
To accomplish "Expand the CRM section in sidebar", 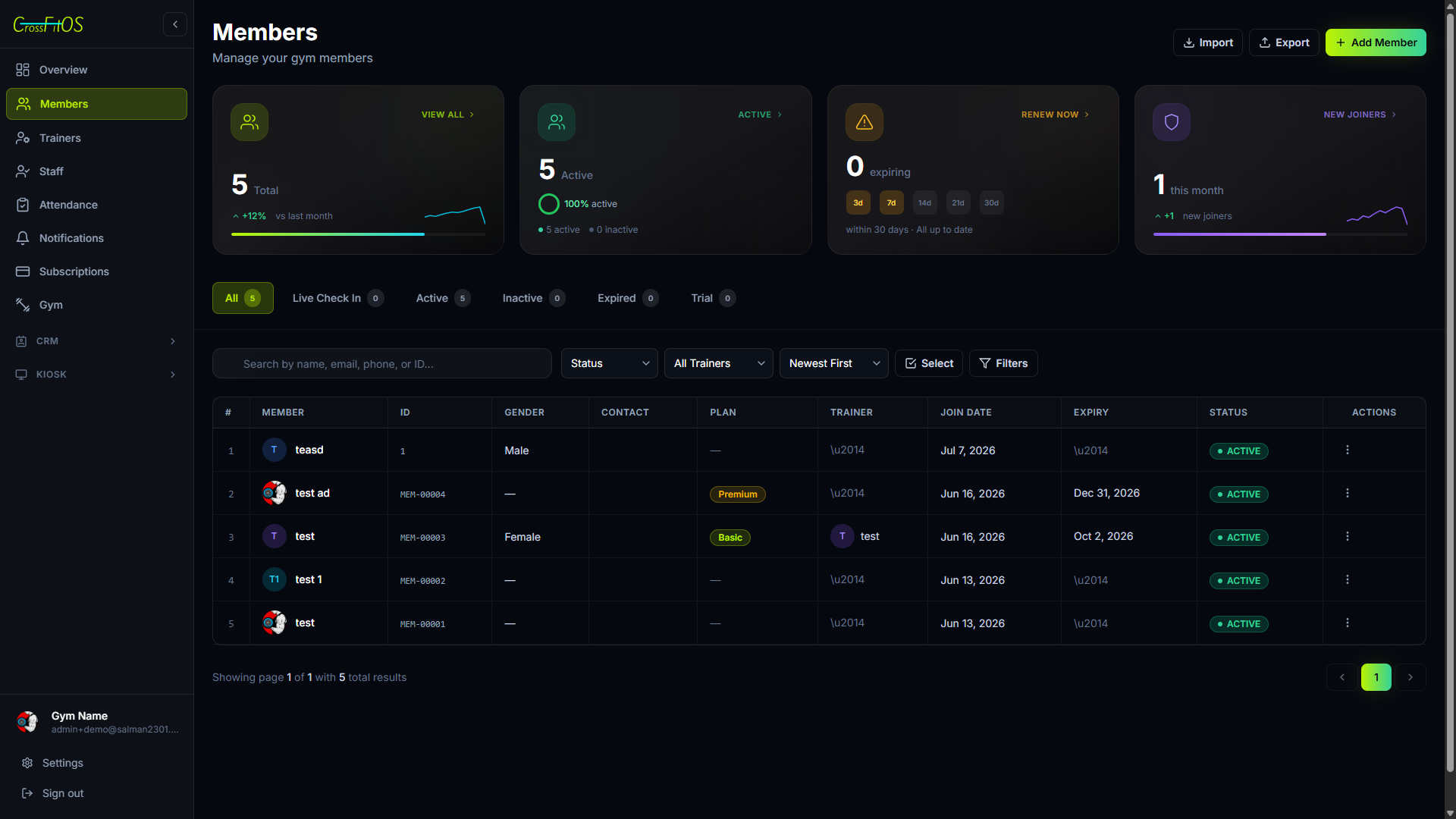I will click(x=96, y=341).
